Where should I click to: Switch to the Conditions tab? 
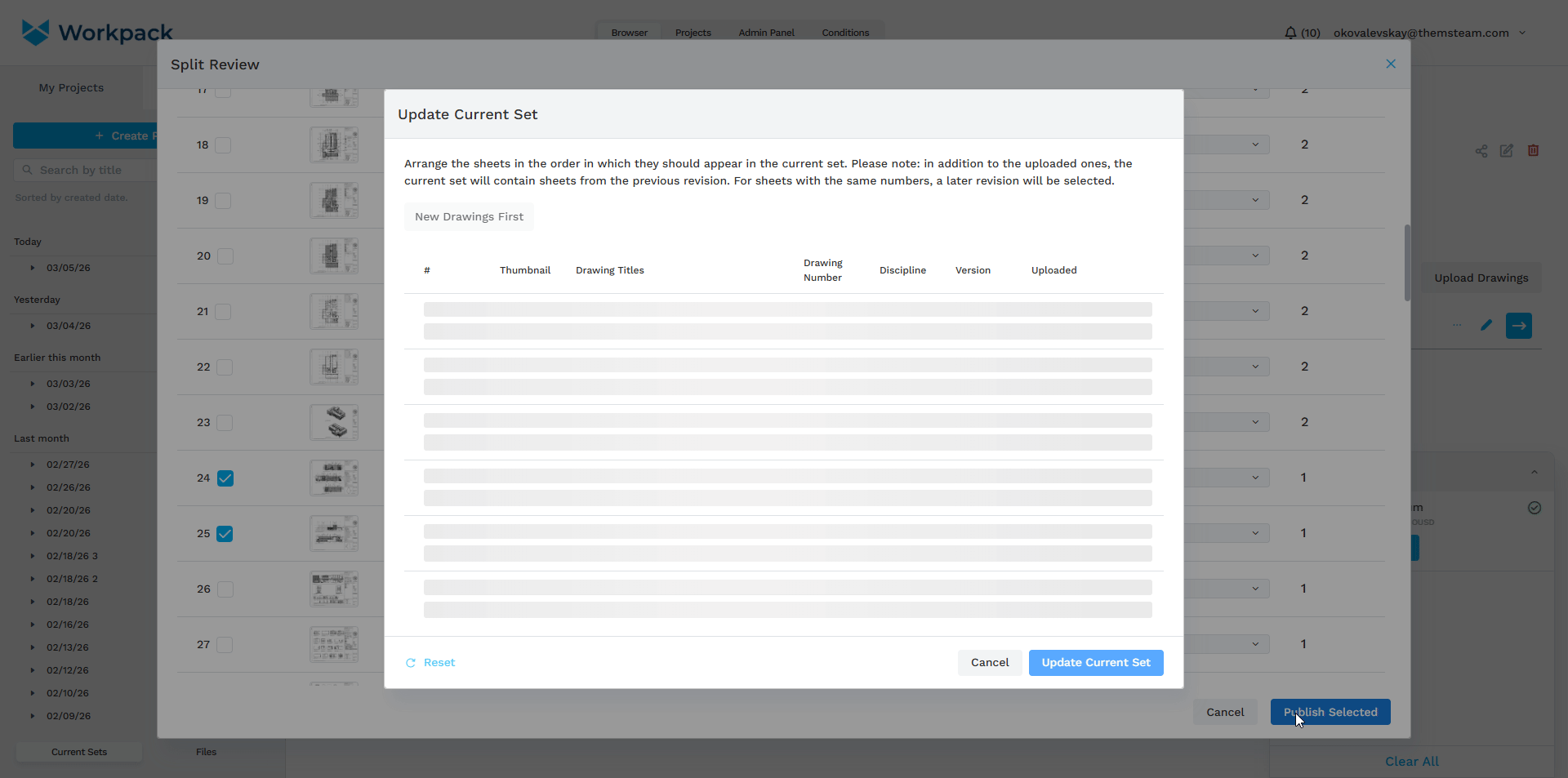coord(845,33)
